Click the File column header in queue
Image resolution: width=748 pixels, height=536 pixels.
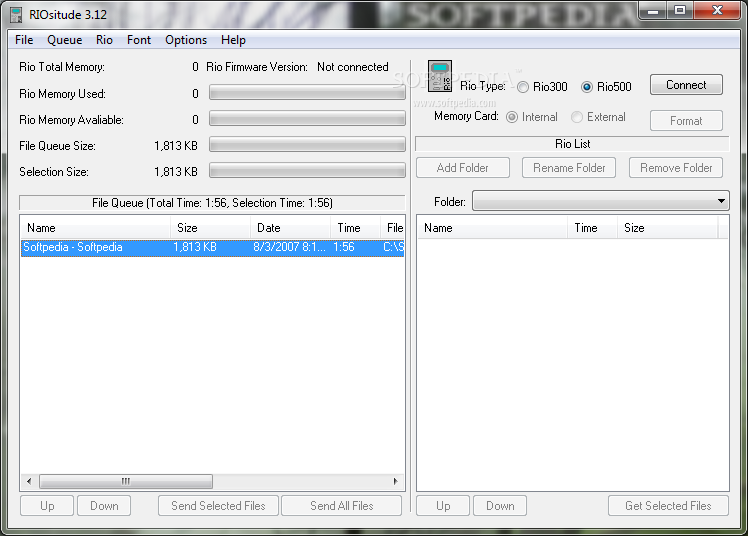(393, 228)
